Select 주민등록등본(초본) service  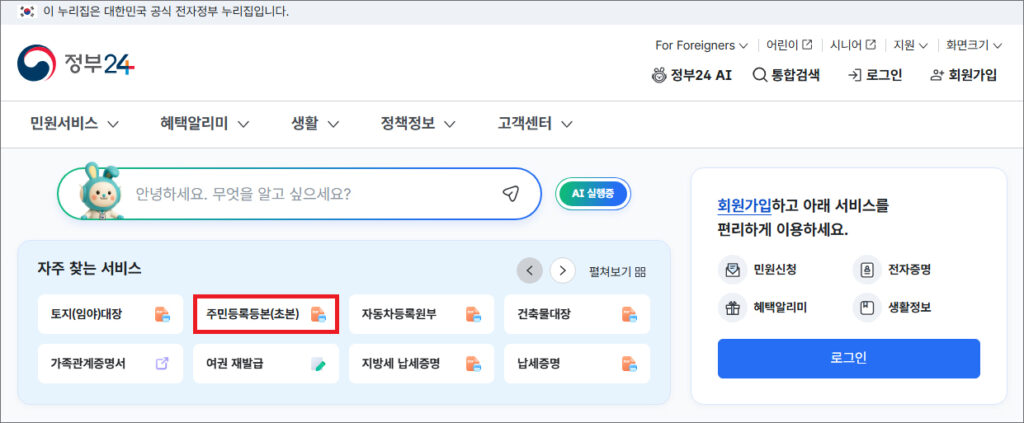tap(264, 314)
